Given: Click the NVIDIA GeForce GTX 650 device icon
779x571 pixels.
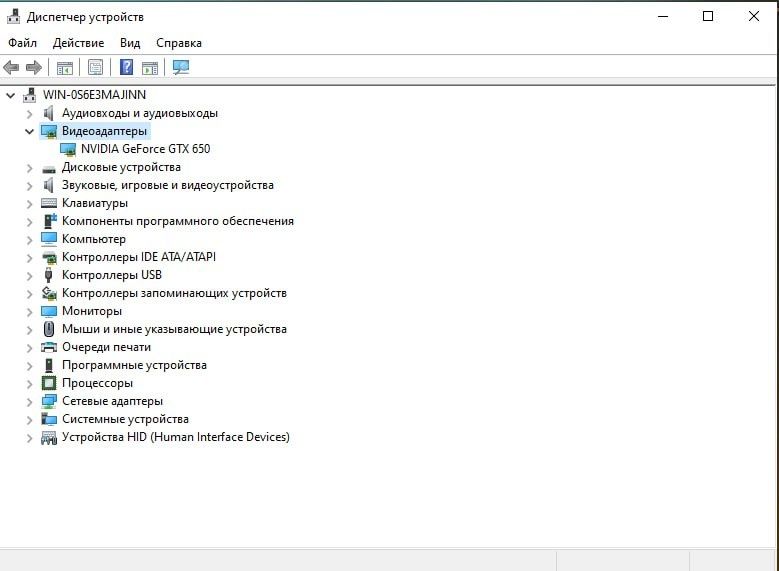Looking at the screenshot, I should (x=68, y=149).
